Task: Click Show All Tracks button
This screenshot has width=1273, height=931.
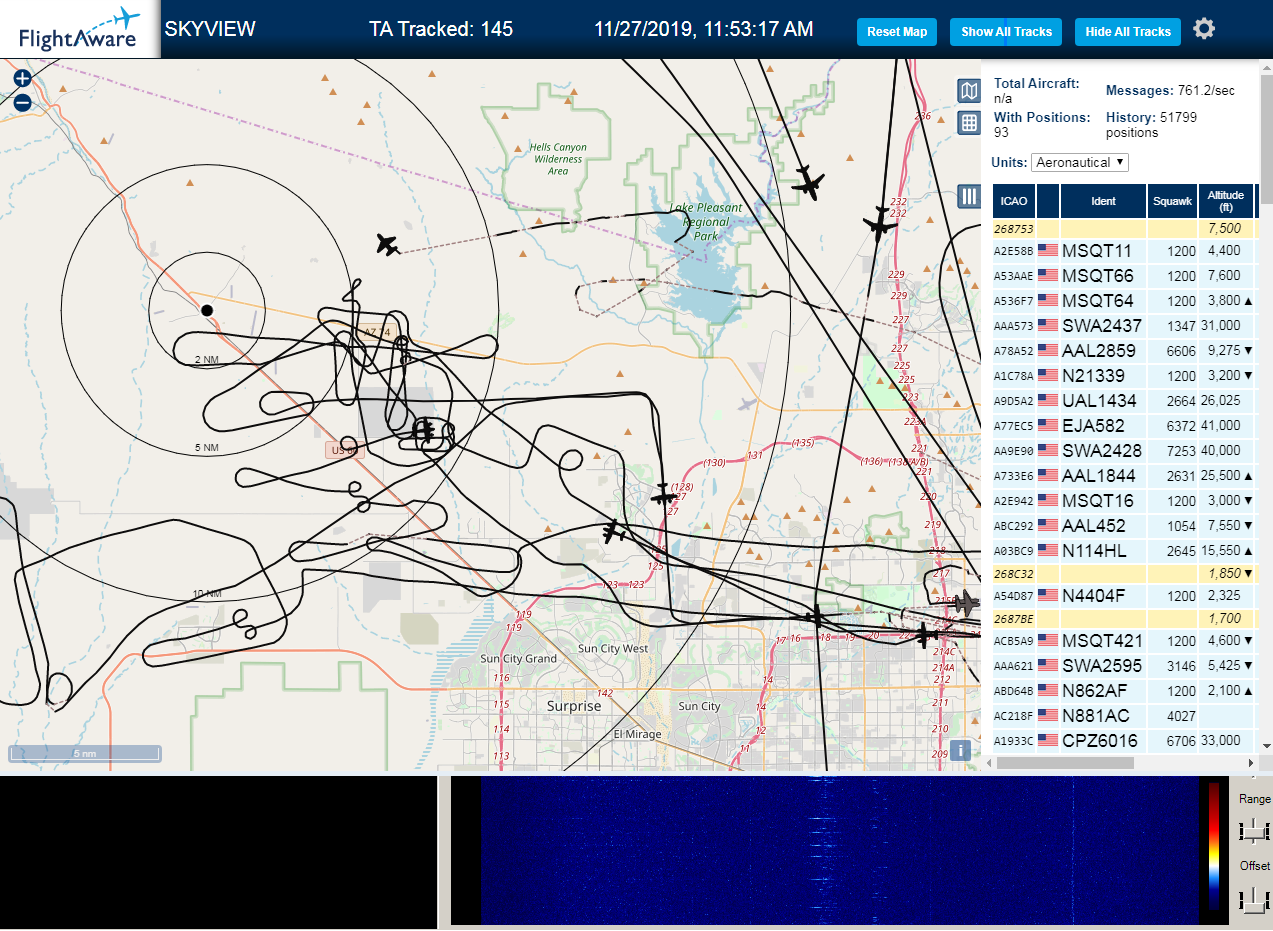Action: tap(1006, 32)
